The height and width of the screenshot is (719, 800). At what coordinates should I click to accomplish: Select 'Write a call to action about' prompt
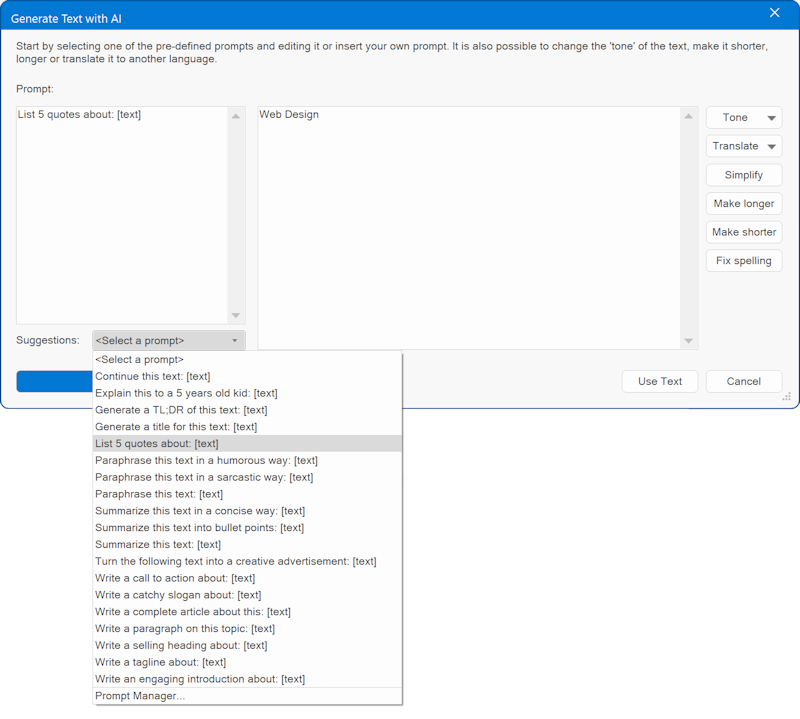coord(247,579)
